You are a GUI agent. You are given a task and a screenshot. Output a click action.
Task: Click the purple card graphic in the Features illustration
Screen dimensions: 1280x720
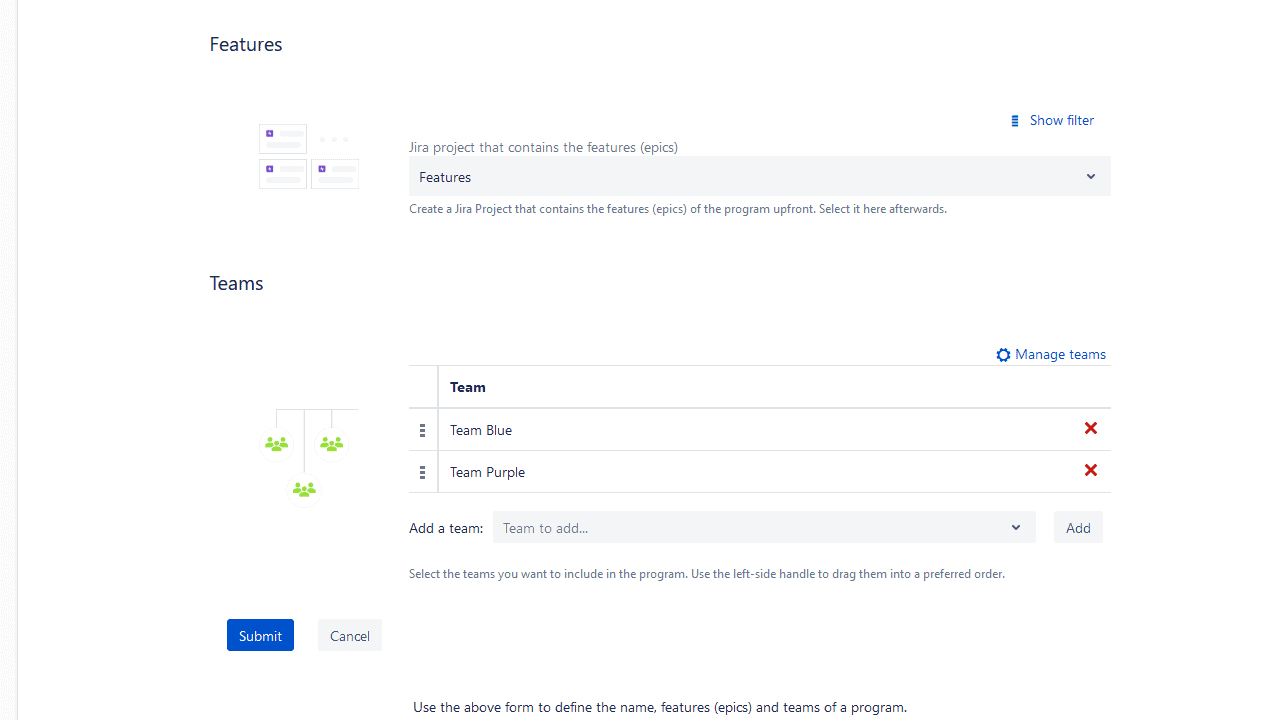pyautogui.click(x=282, y=139)
